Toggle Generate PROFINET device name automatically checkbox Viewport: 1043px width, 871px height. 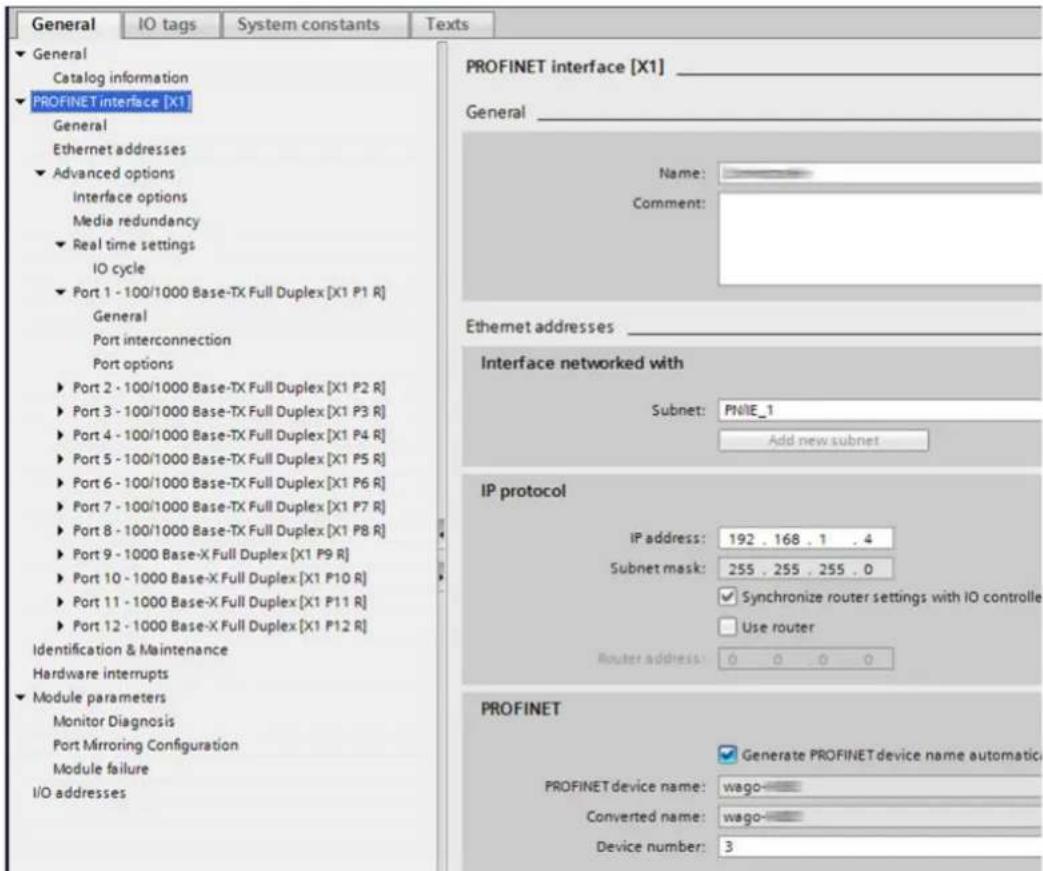pos(728,755)
